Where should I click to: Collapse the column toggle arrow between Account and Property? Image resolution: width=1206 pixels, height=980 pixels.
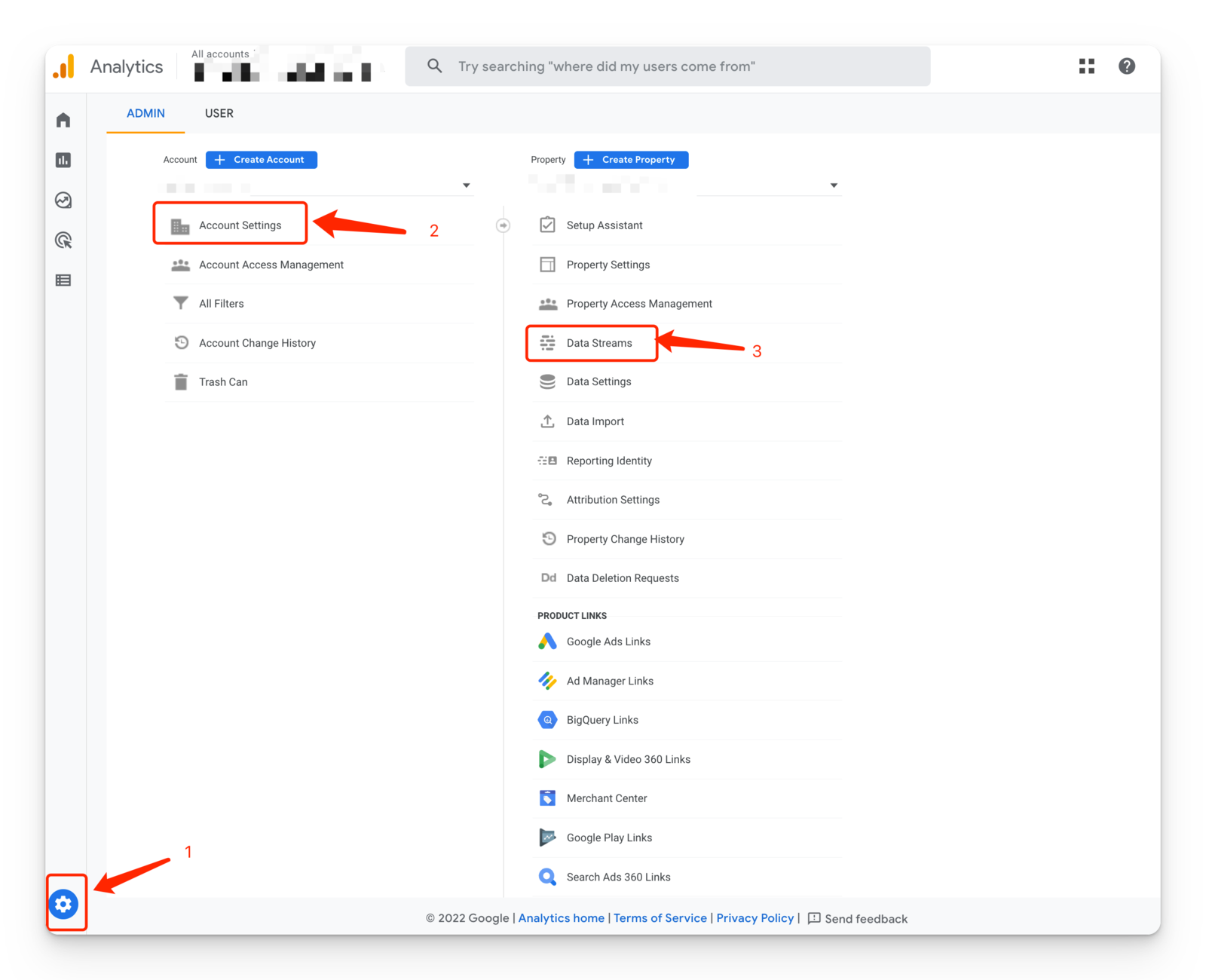(x=503, y=225)
